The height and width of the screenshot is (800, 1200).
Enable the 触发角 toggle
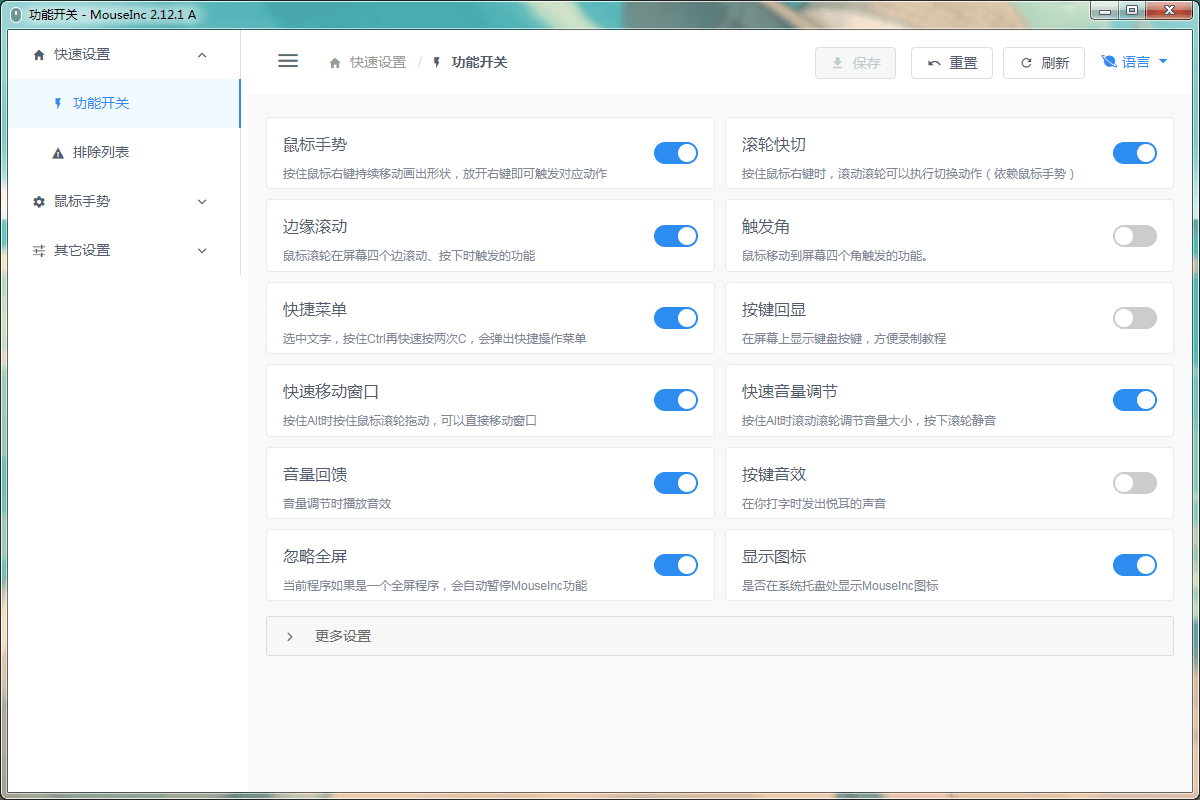(x=1134, y=236)
